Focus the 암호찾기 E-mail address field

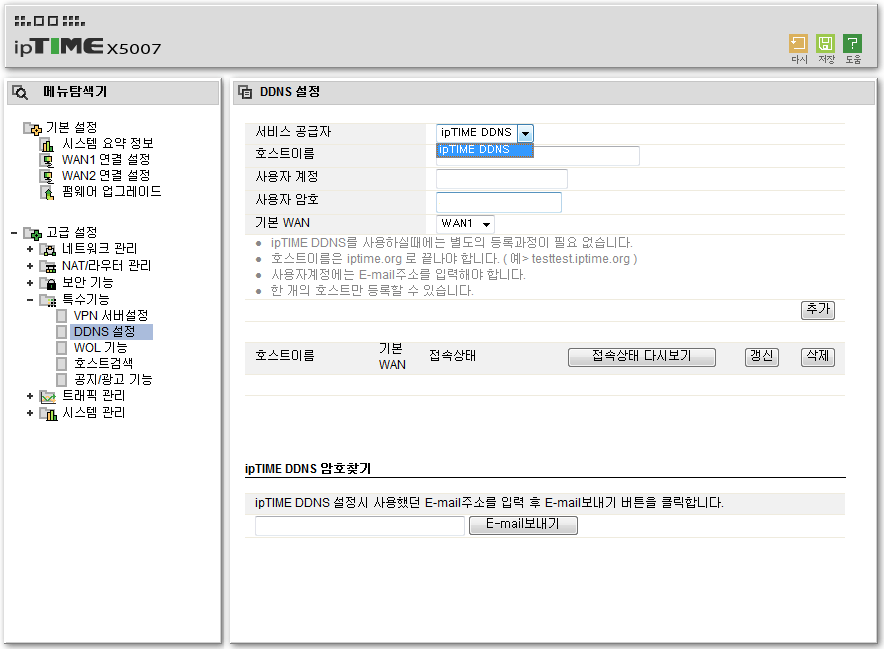pos(360,525)
